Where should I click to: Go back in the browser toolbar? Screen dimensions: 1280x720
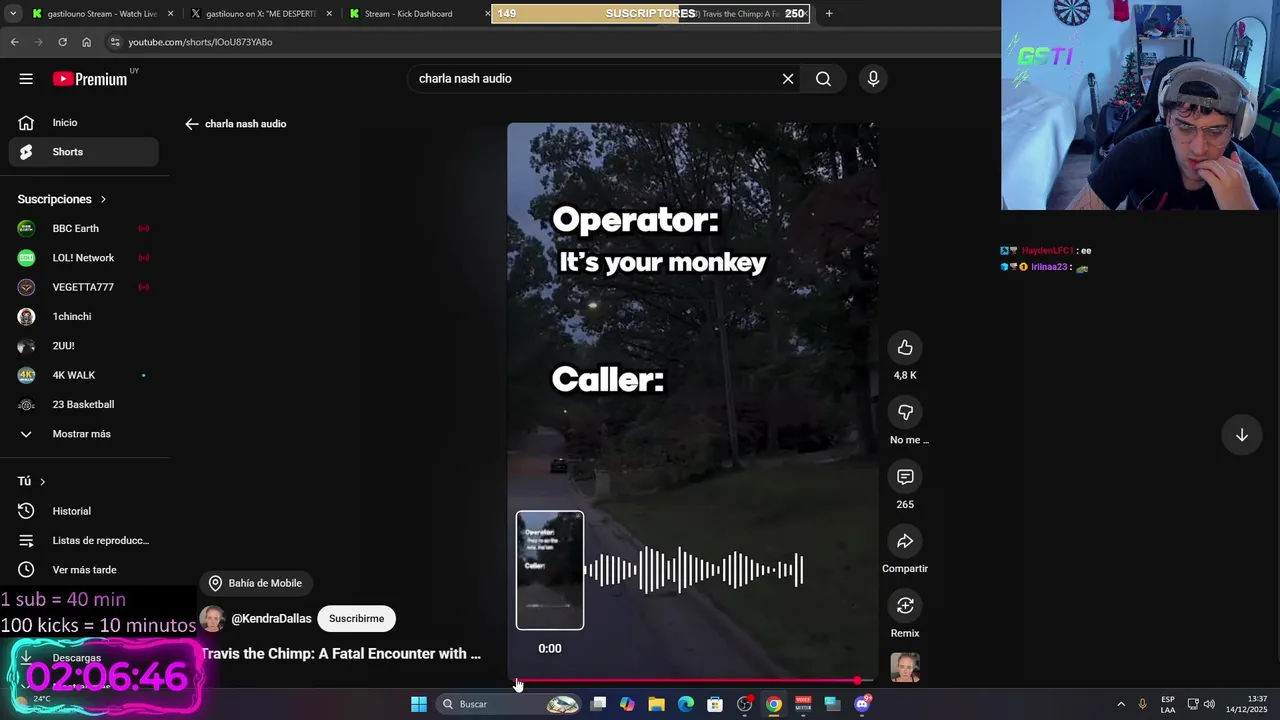(14, 42)
